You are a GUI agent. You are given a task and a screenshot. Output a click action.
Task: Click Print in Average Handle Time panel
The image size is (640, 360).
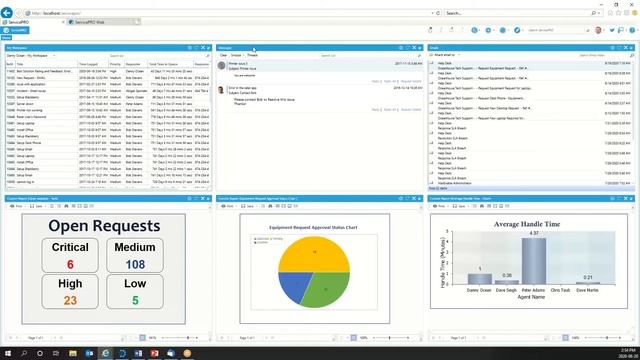click(x=439, y=206)
